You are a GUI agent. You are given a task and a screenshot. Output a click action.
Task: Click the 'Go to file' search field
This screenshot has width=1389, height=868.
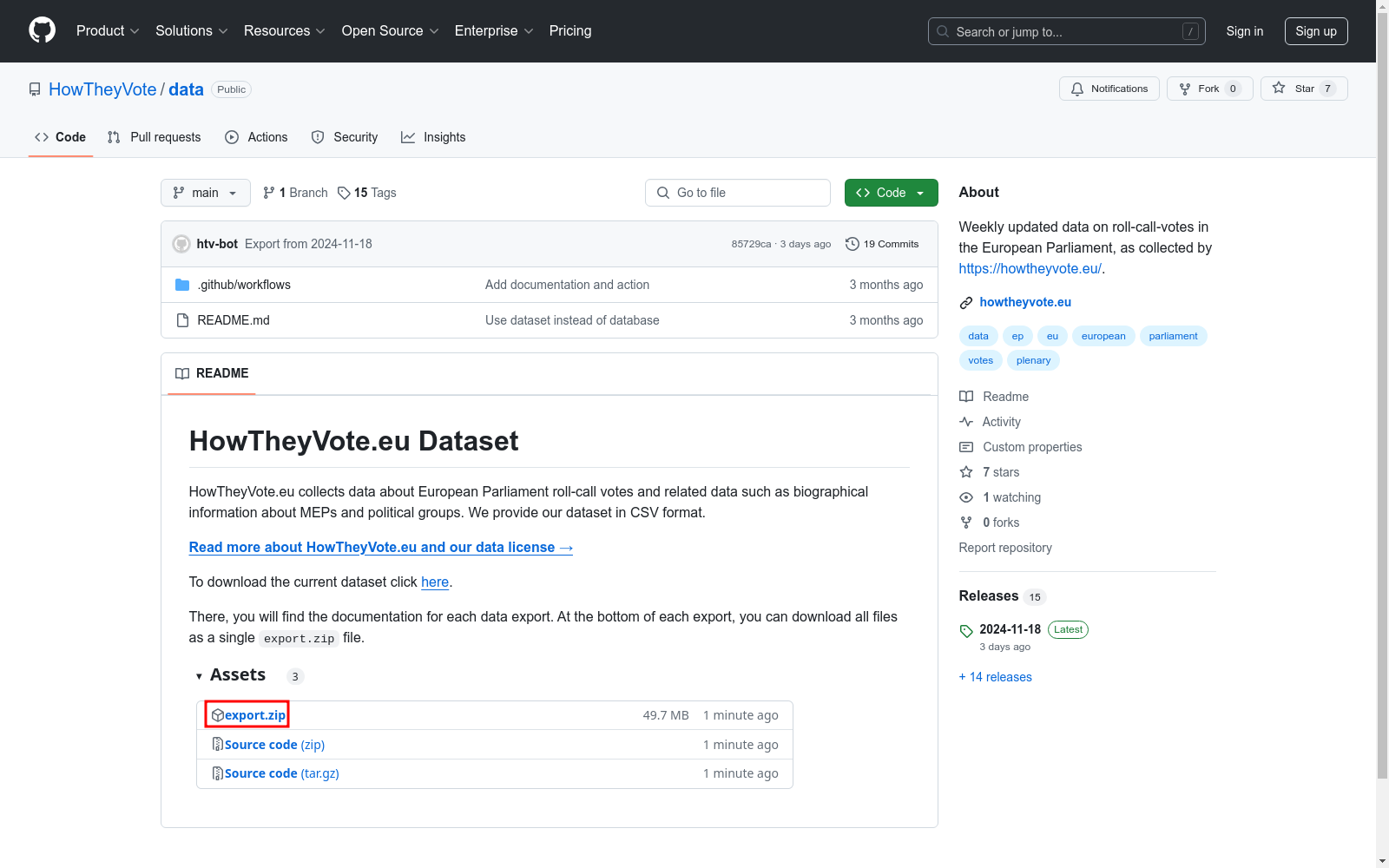[738, 193]
